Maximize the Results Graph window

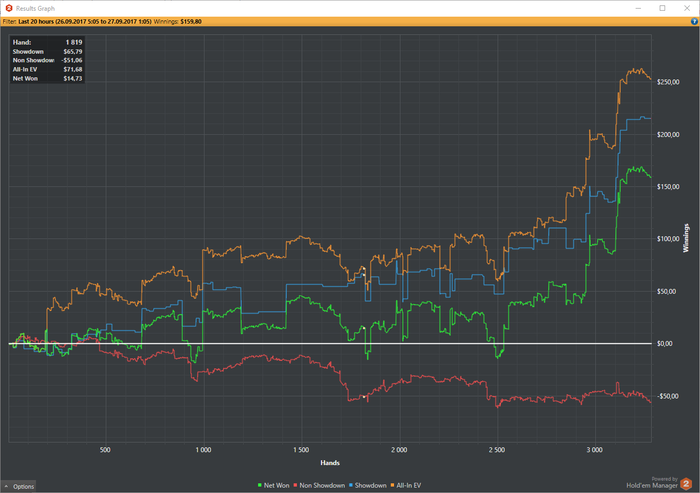[x=662, y=8]
